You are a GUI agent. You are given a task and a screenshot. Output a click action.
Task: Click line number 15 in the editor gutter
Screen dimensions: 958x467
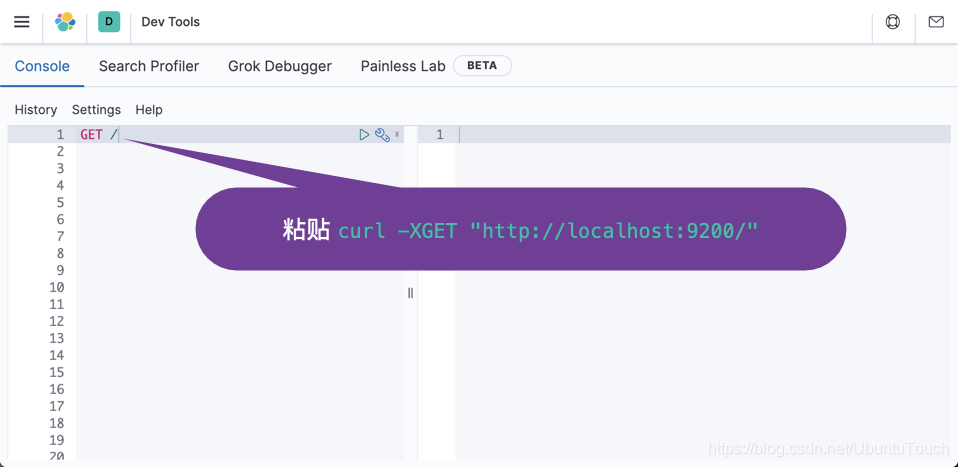tap(57, 372)
